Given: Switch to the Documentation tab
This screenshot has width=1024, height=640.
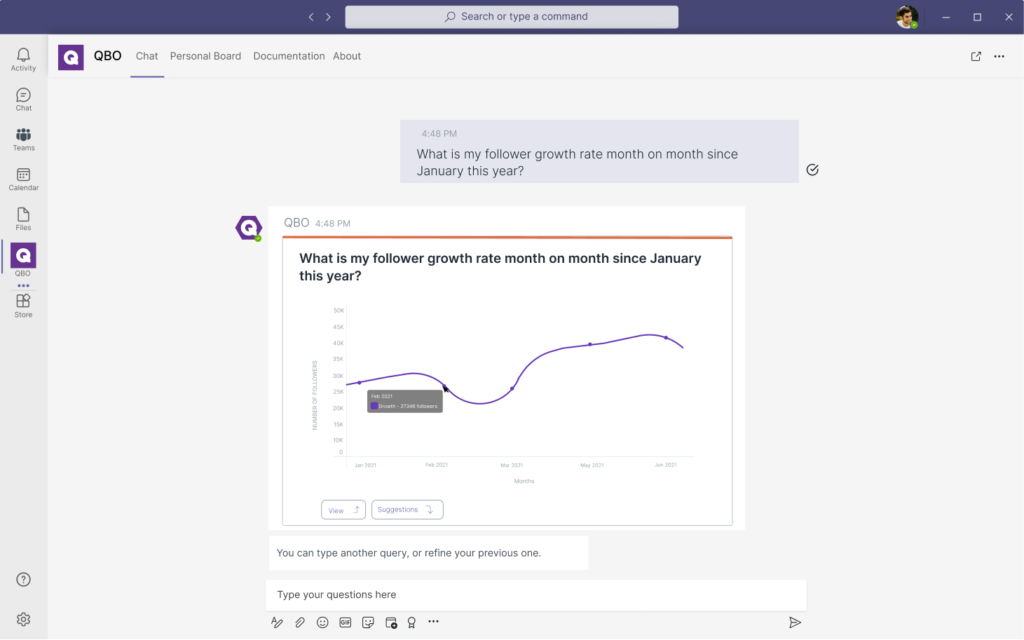Looking at the screenshot, I should click(289, 56).
